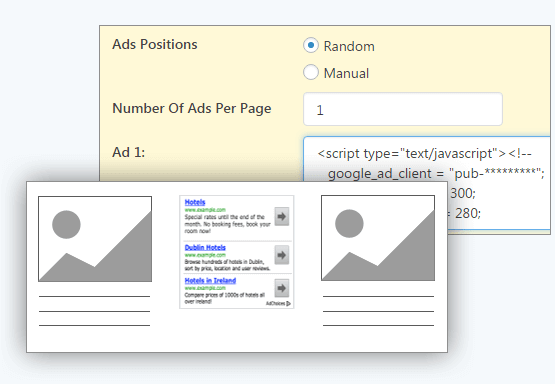
Task: Click the Number Of Ads Per Page field
Action: pyautogui.click(x=403, y=109)
